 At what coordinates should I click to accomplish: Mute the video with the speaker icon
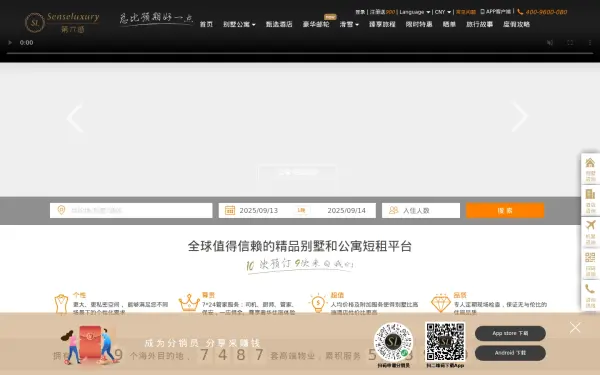pyautogui.click(x=550, y=42)
